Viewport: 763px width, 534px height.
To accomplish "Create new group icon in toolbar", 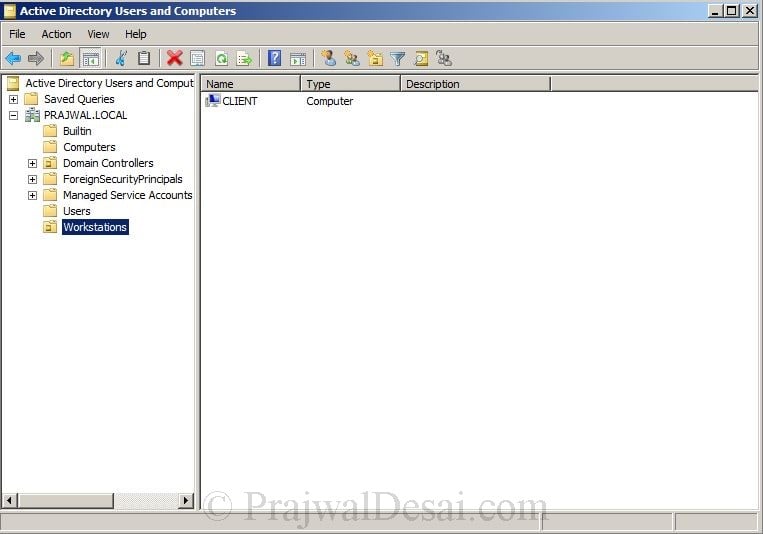I will [352, 58].
